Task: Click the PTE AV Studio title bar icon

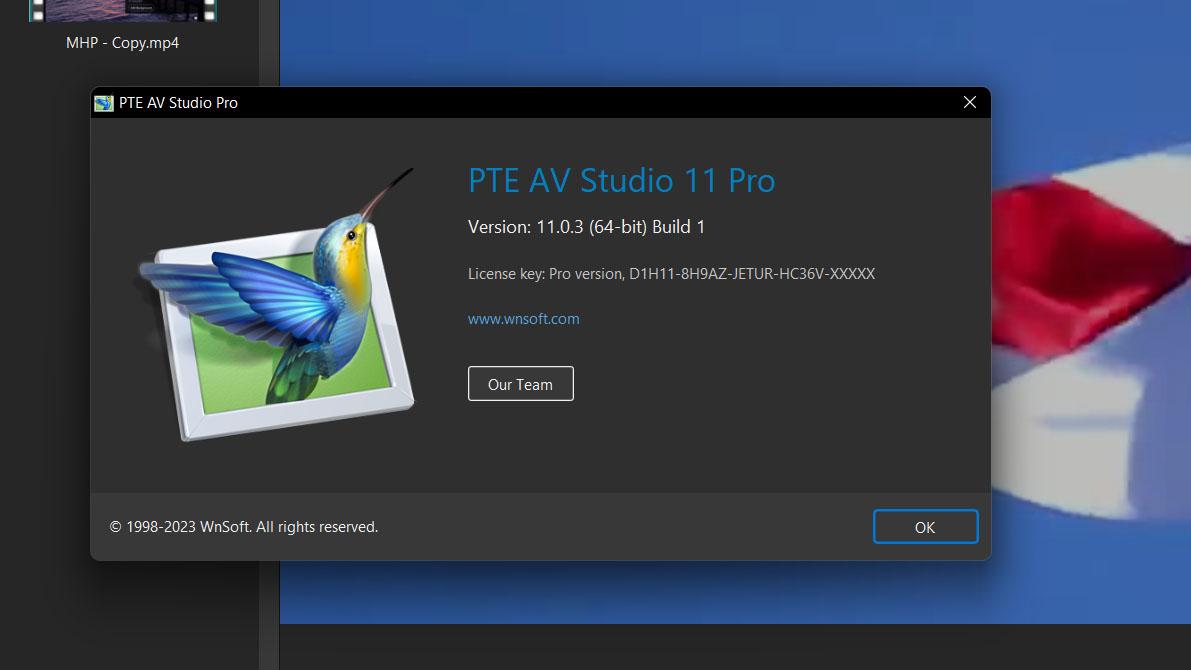Action: coord(103,103)
